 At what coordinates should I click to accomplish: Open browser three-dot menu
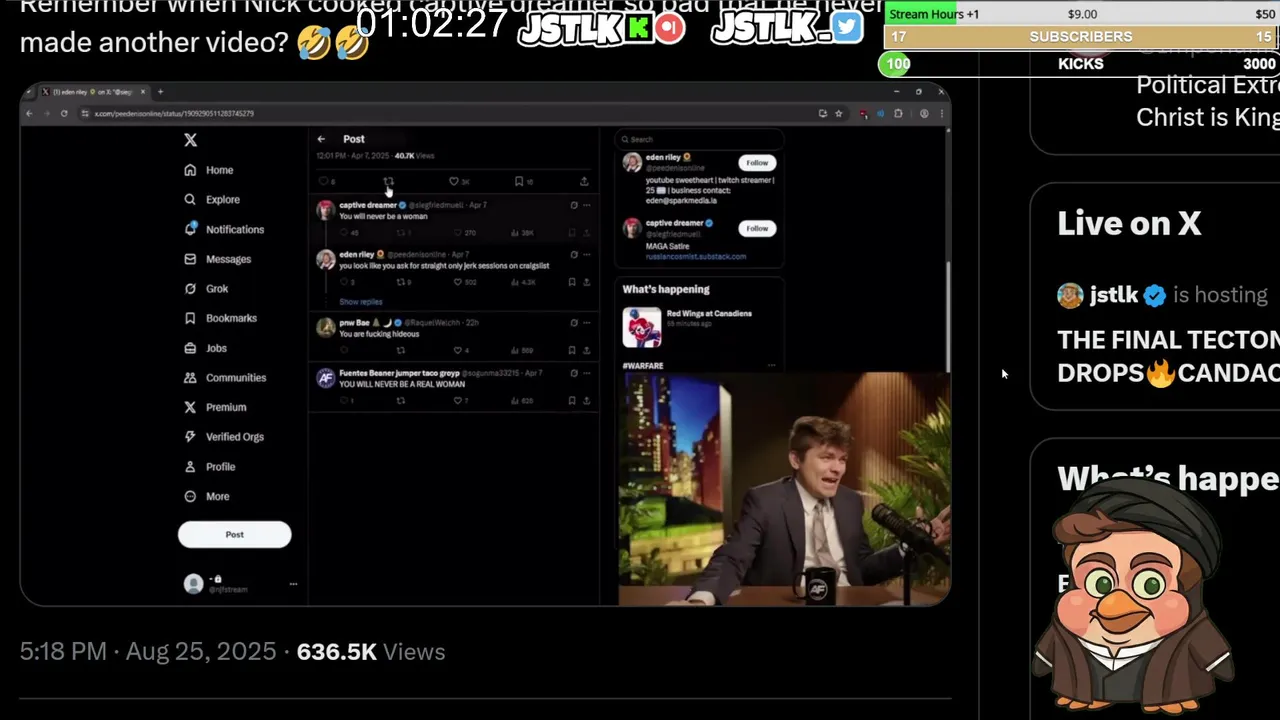click(x=941, y=113)
